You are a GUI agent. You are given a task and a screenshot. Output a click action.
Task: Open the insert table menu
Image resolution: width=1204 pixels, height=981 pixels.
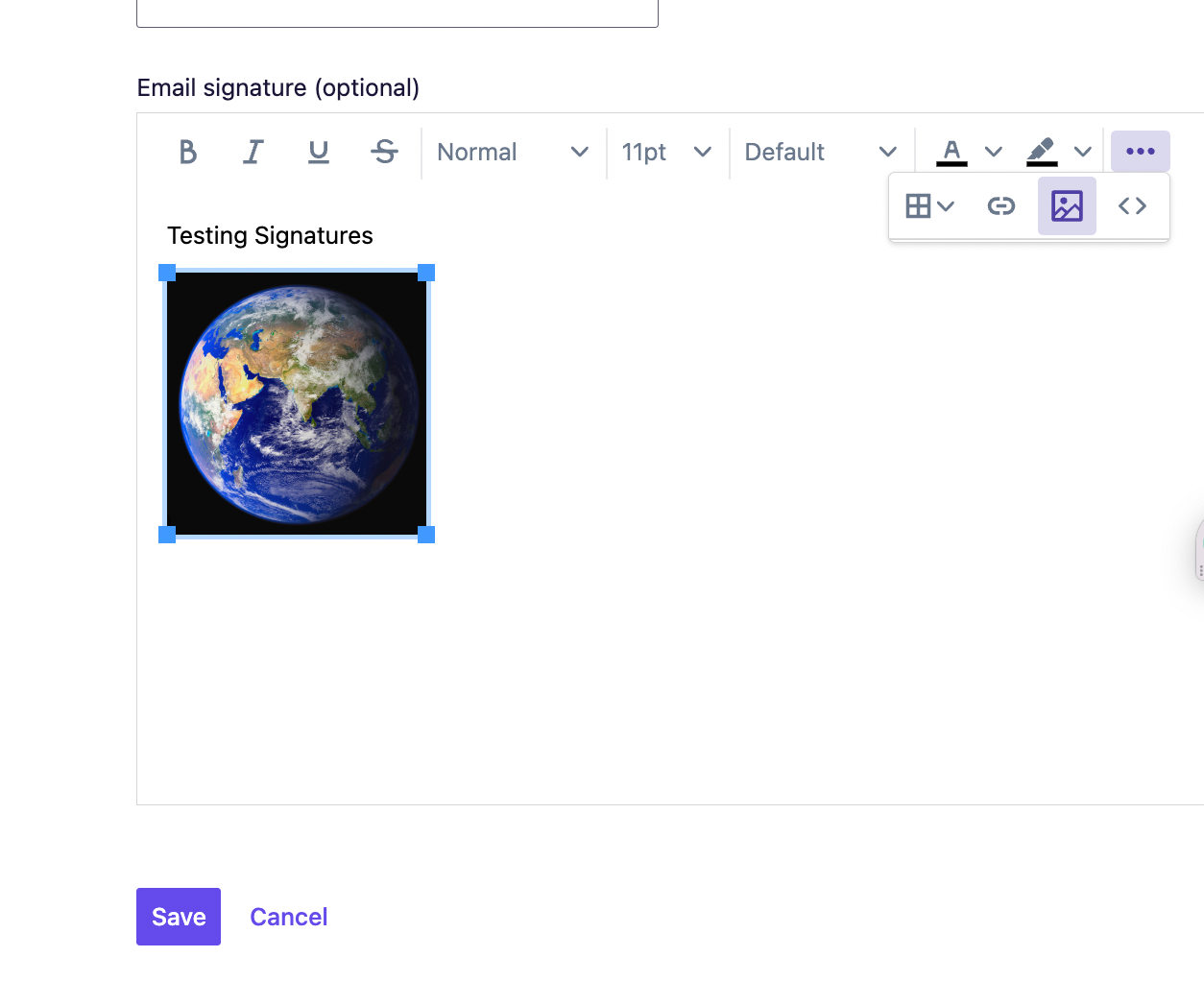pyautogui.click(x=929, y=205)
